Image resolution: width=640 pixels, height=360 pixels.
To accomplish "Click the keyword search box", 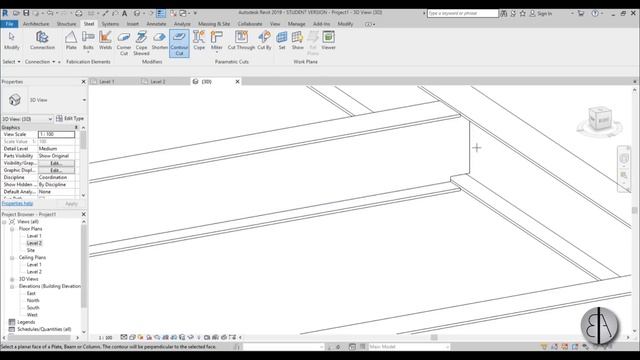I will click(463, 13).
